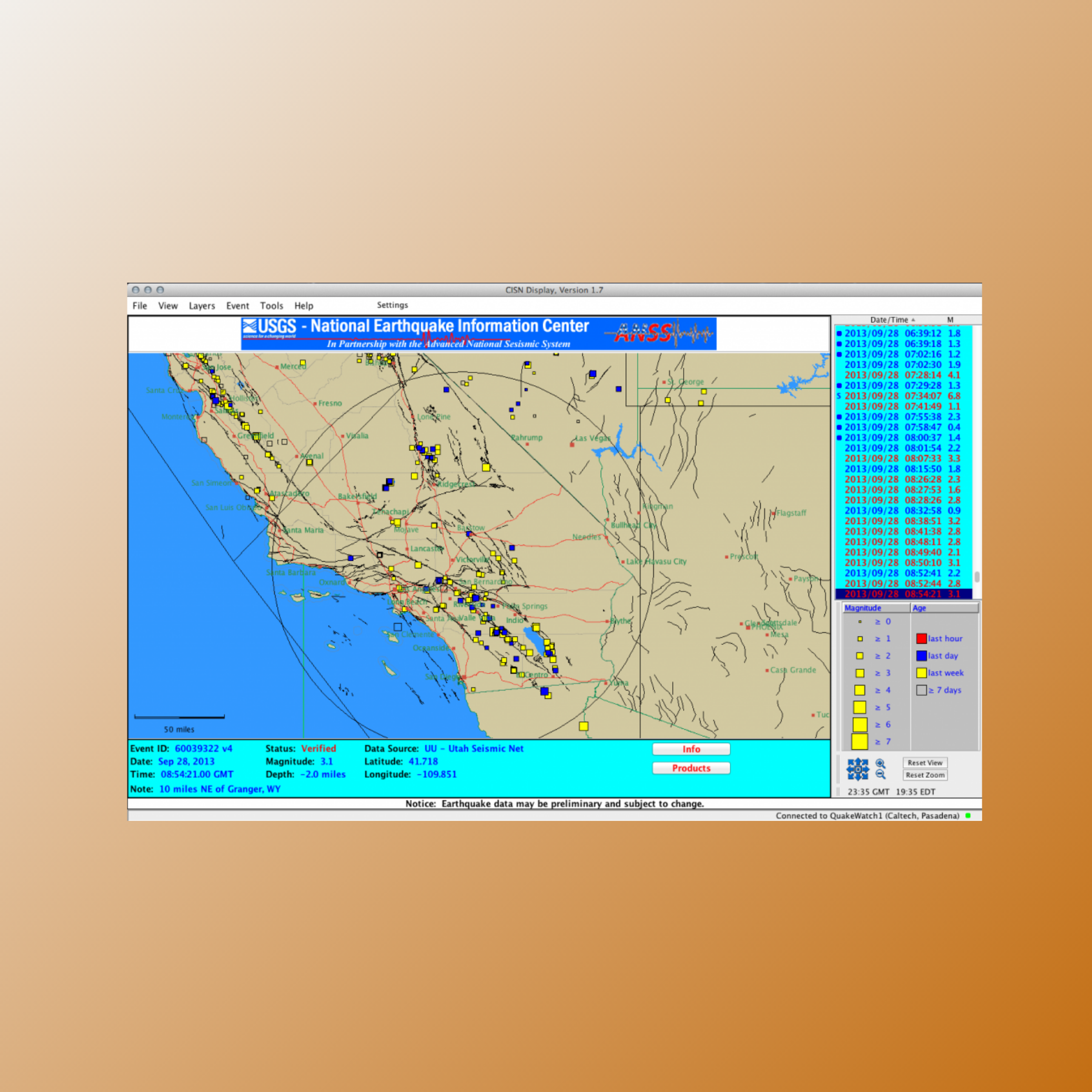The height and width of the screenshot is (1092, 1092).
Task: Open the Help menu
Action: pos(304,306)
